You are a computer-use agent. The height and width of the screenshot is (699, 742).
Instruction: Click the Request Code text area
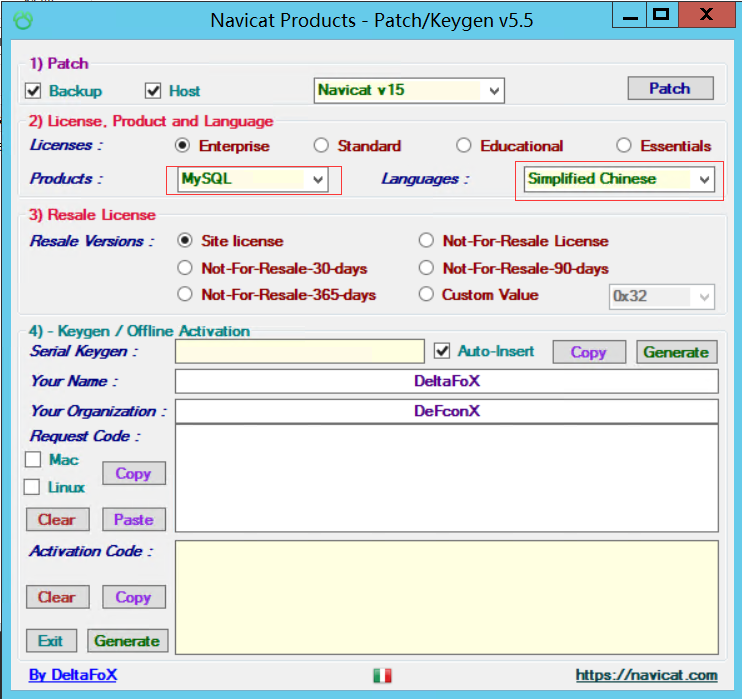(447, 478)
